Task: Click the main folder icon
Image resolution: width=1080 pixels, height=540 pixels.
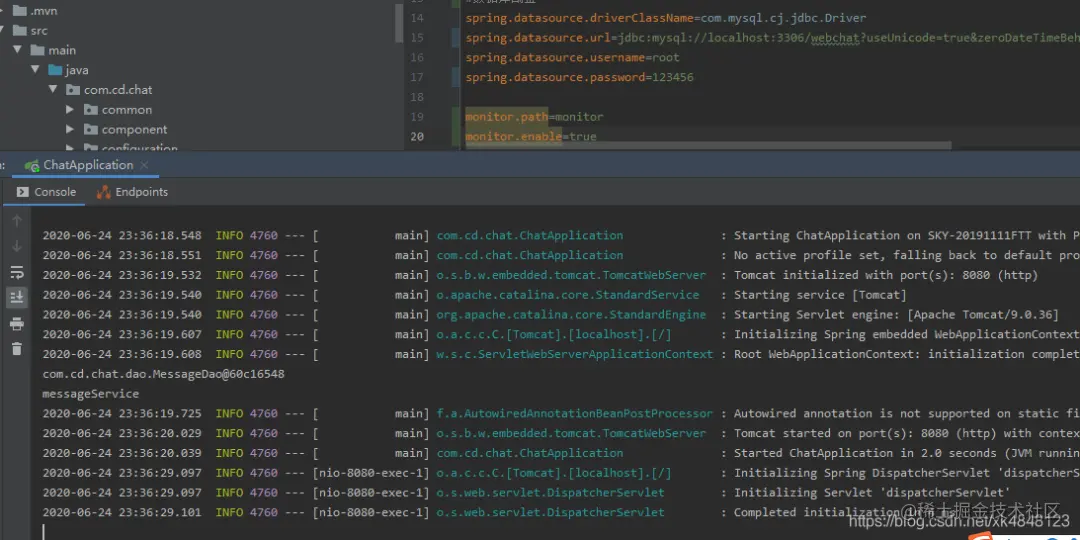Action: click(x=37, y=50)
